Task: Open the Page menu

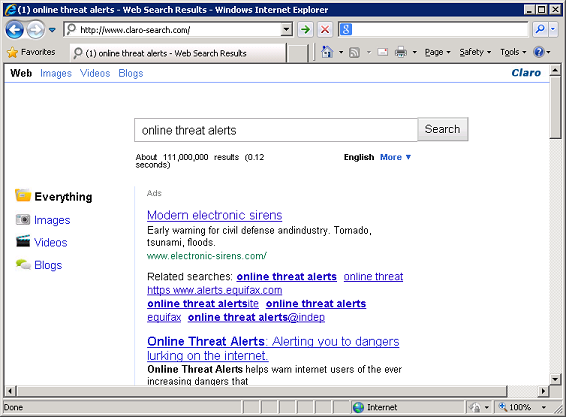Action: pos(437,52)
